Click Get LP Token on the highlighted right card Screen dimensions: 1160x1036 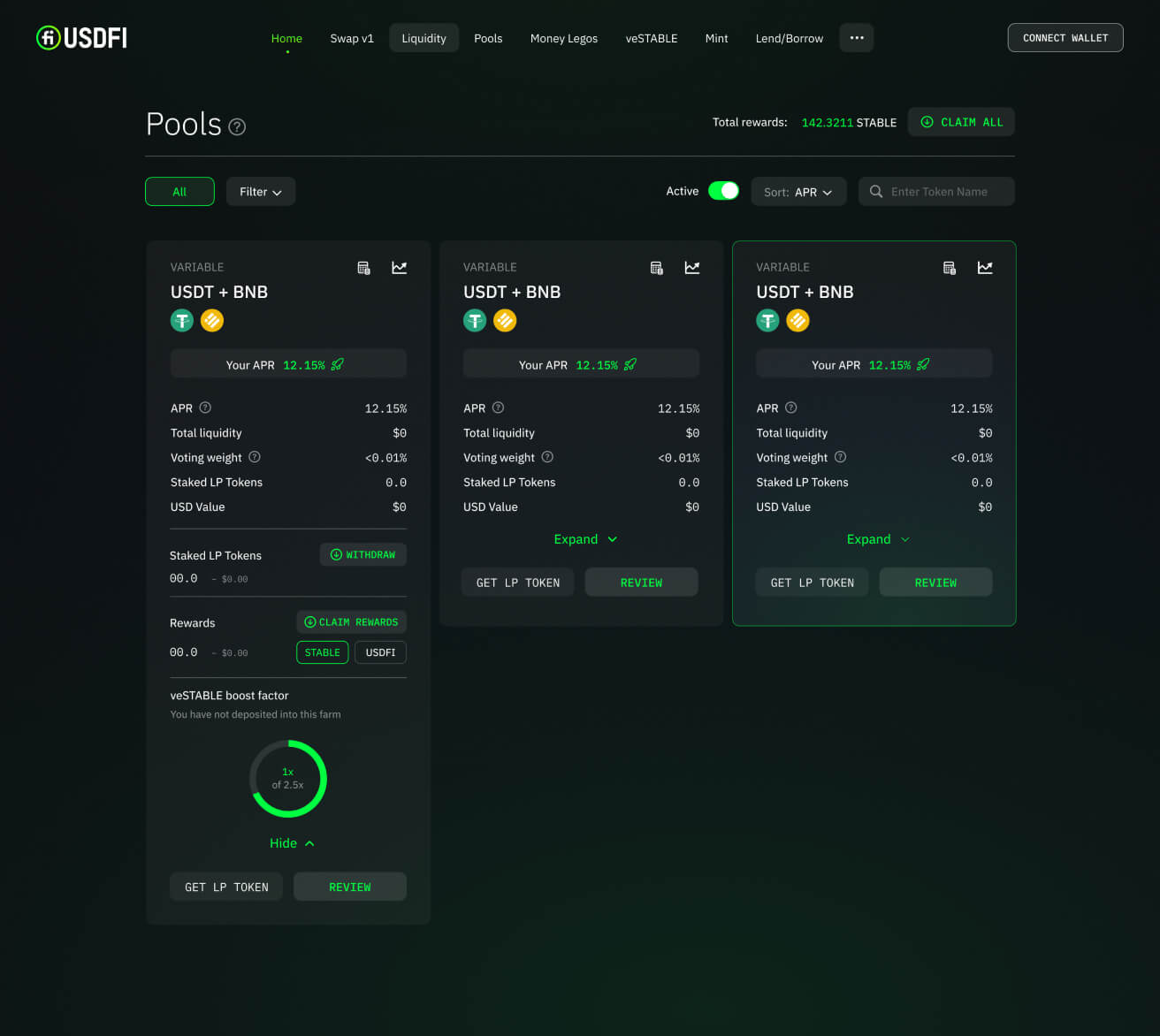pos(813,583)
